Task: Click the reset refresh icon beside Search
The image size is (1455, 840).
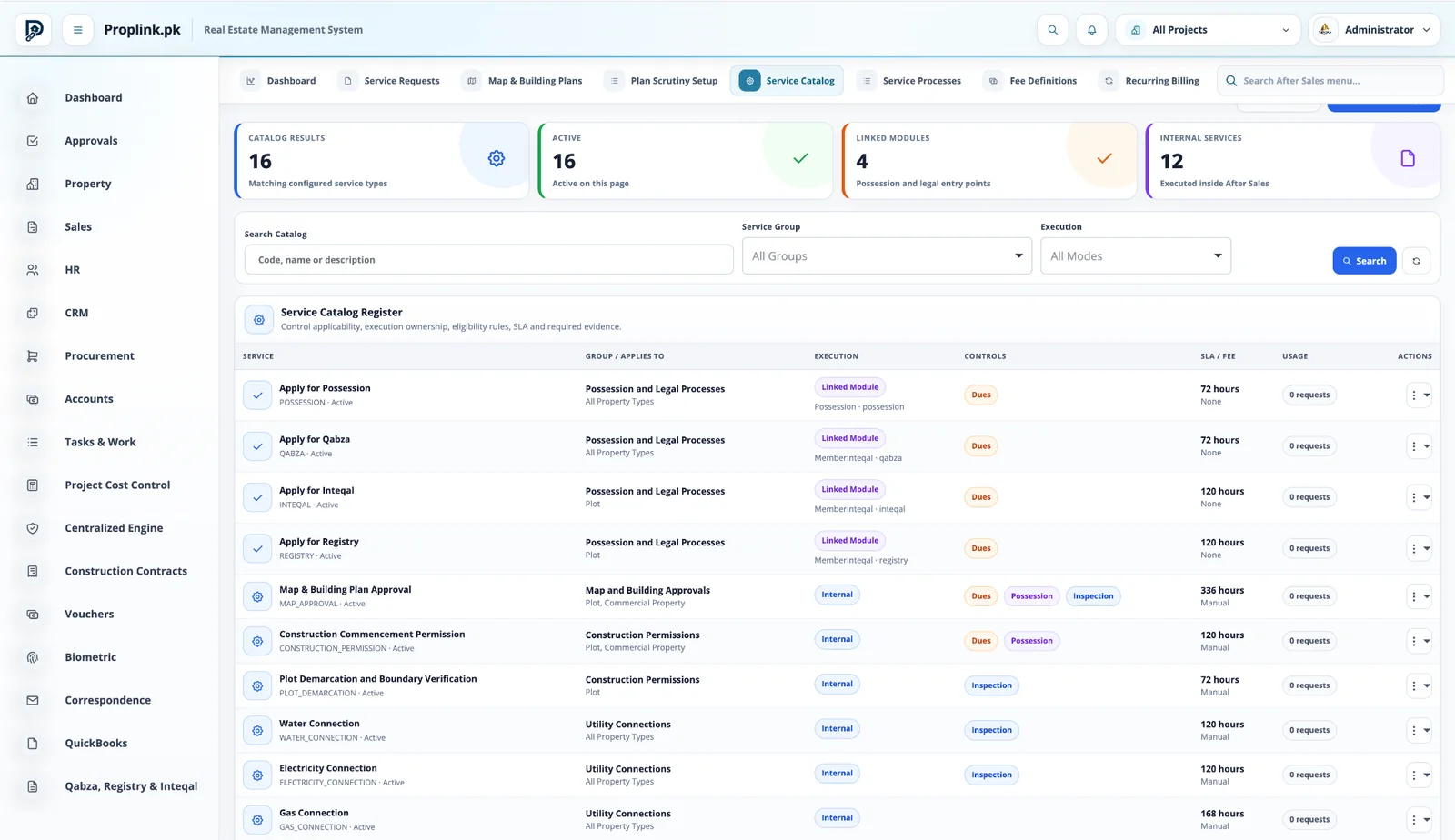Action: [1416, 261]
